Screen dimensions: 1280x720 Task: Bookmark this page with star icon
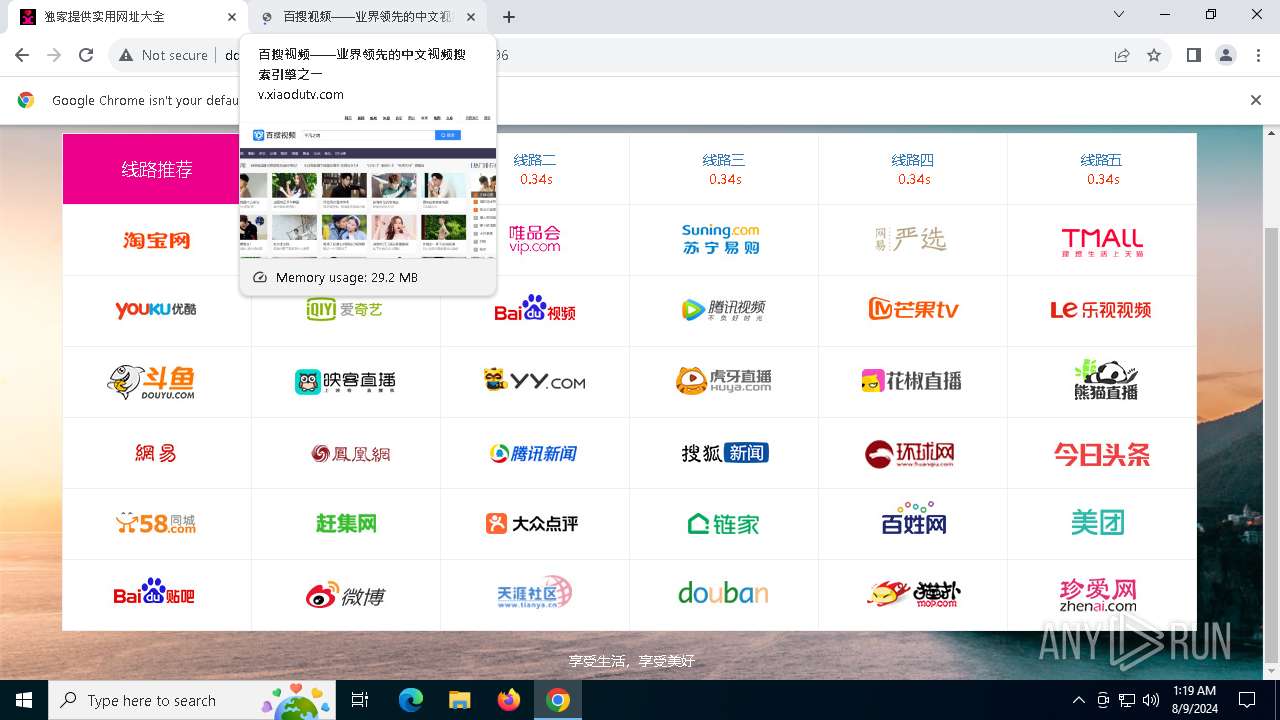point(1154,55)
